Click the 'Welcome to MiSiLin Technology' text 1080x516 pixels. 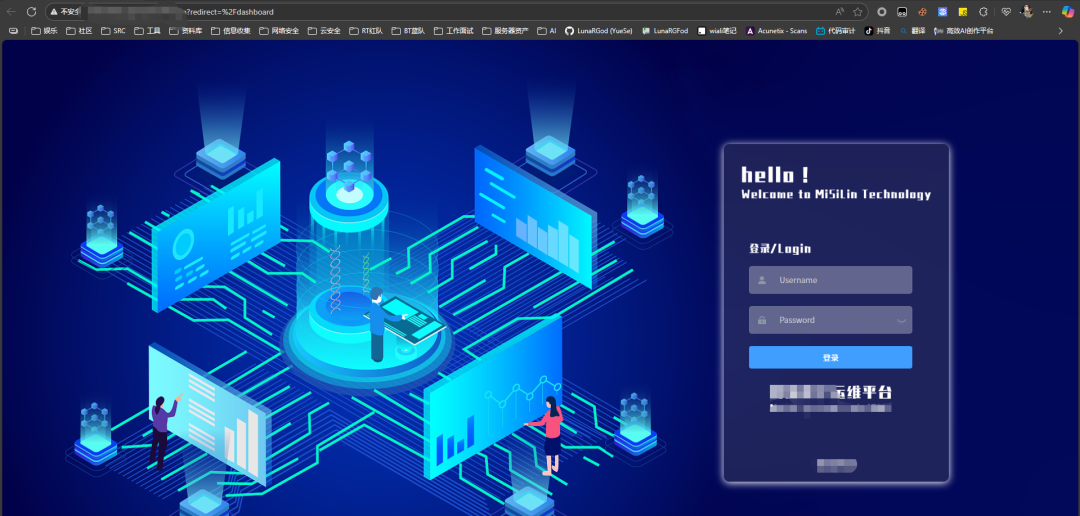point(836,194)
